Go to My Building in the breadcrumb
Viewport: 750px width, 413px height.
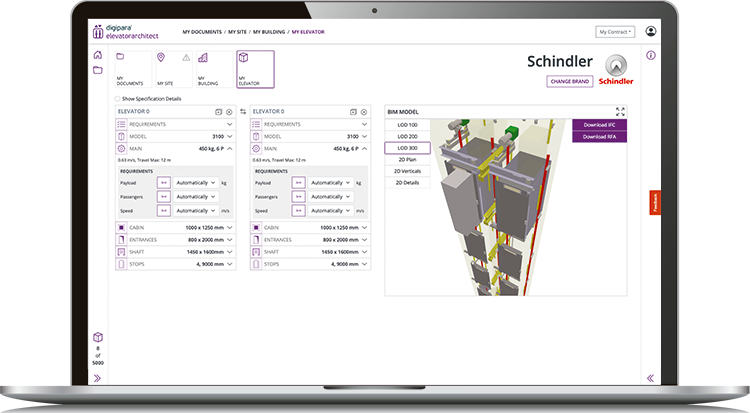tap(269, 32)
